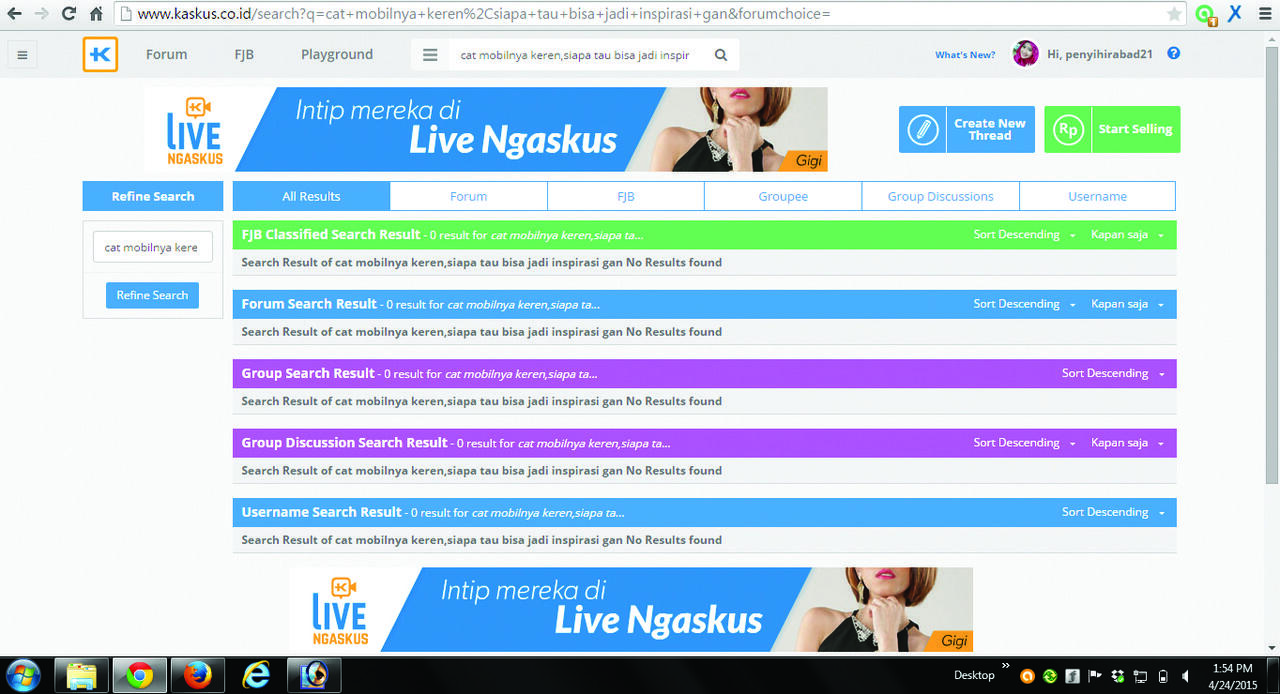The height and width of the screenshot is (694, 1280).
Task: Open File Explorer from the taskbar
Action: coord(81,676)
